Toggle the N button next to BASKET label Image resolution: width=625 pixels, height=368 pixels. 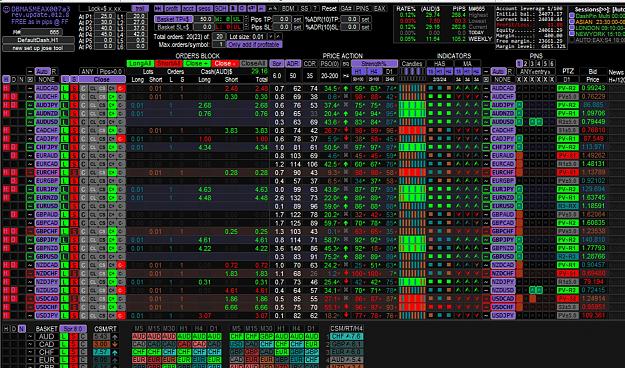(x=22, y=329)
